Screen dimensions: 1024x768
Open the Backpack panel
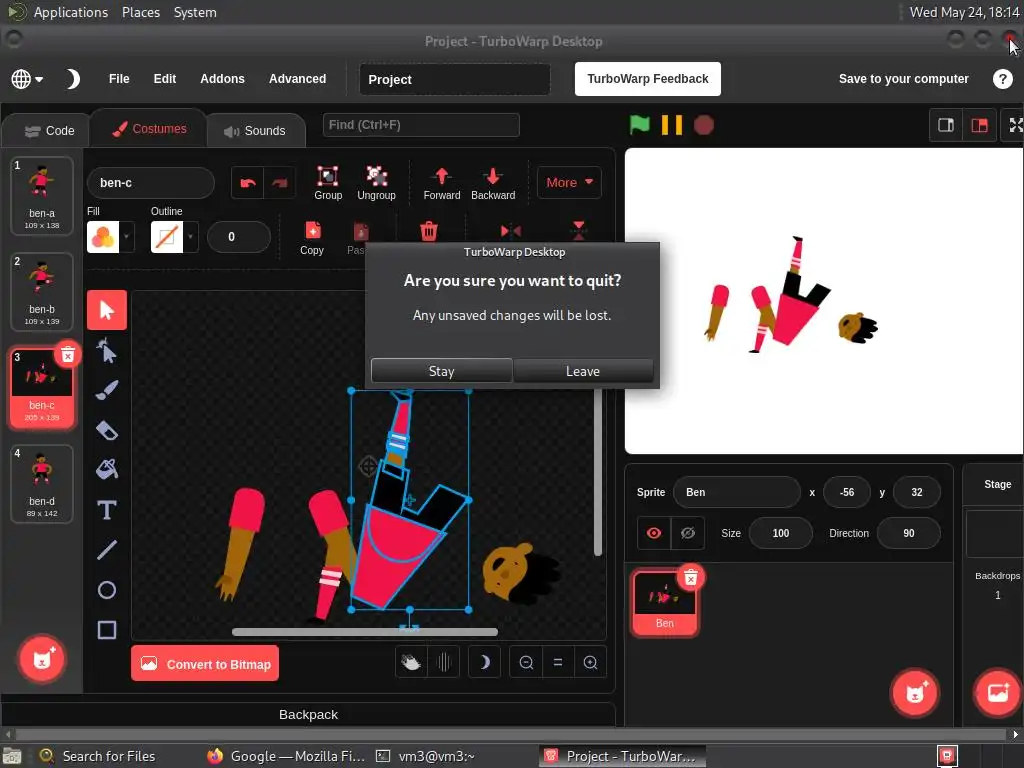308,714
